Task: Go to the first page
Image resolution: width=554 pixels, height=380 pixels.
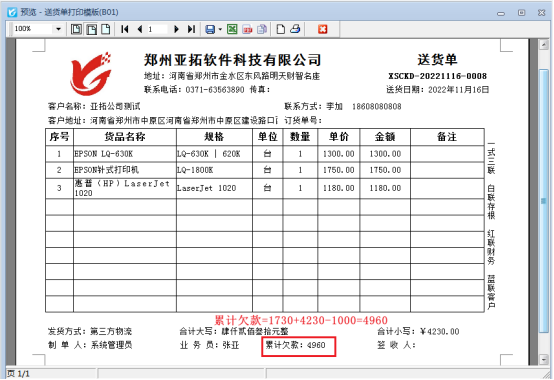Action: click(x=124, y=29)
